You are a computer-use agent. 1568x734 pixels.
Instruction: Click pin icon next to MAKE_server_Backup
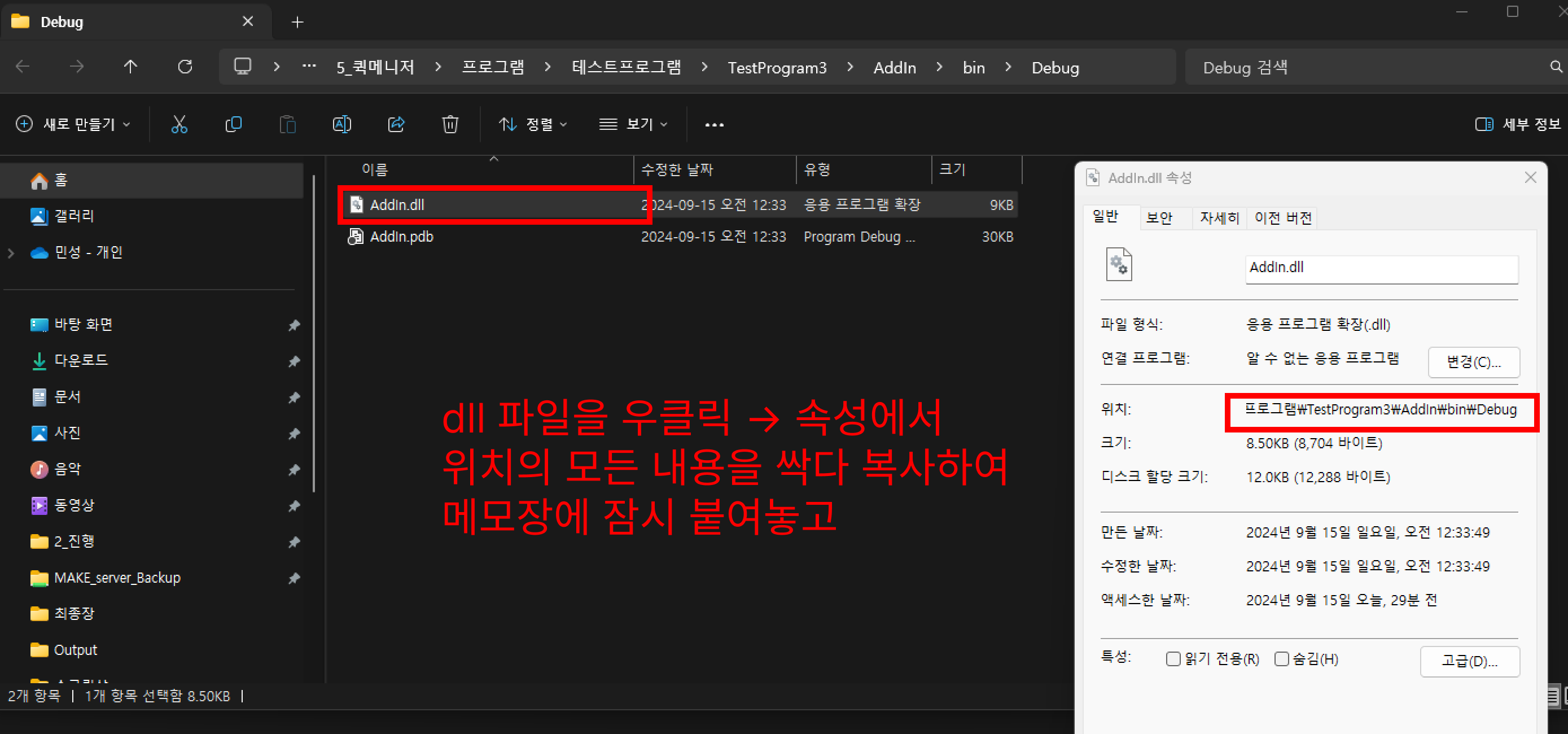tap(294, 578)
